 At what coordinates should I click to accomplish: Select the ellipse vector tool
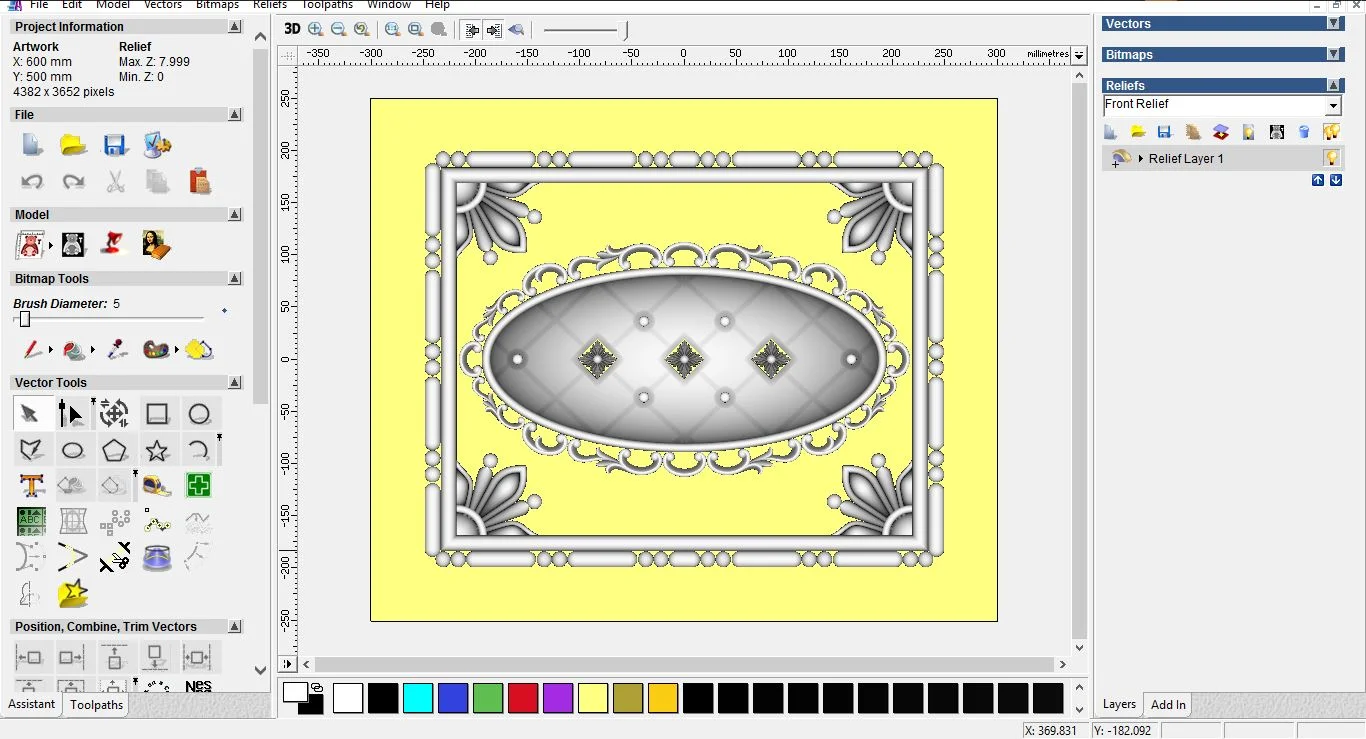click(x=72, y=450)
